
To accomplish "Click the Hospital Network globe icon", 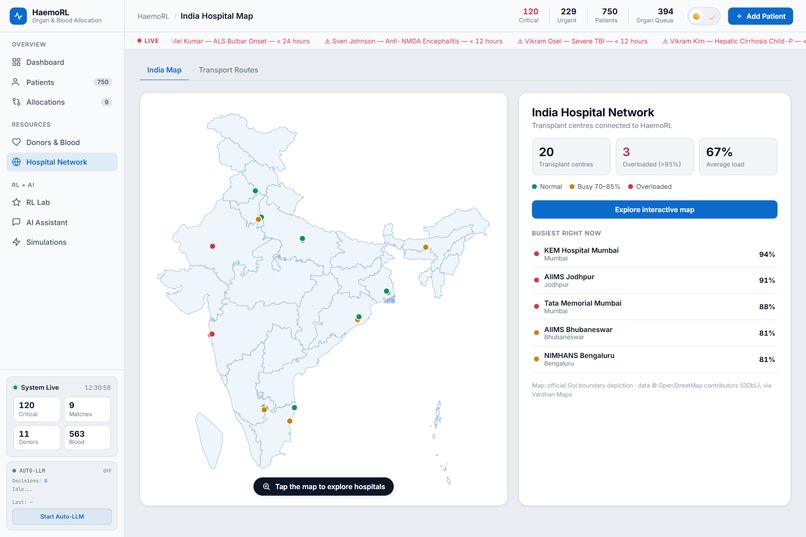I will click(16, 162).
